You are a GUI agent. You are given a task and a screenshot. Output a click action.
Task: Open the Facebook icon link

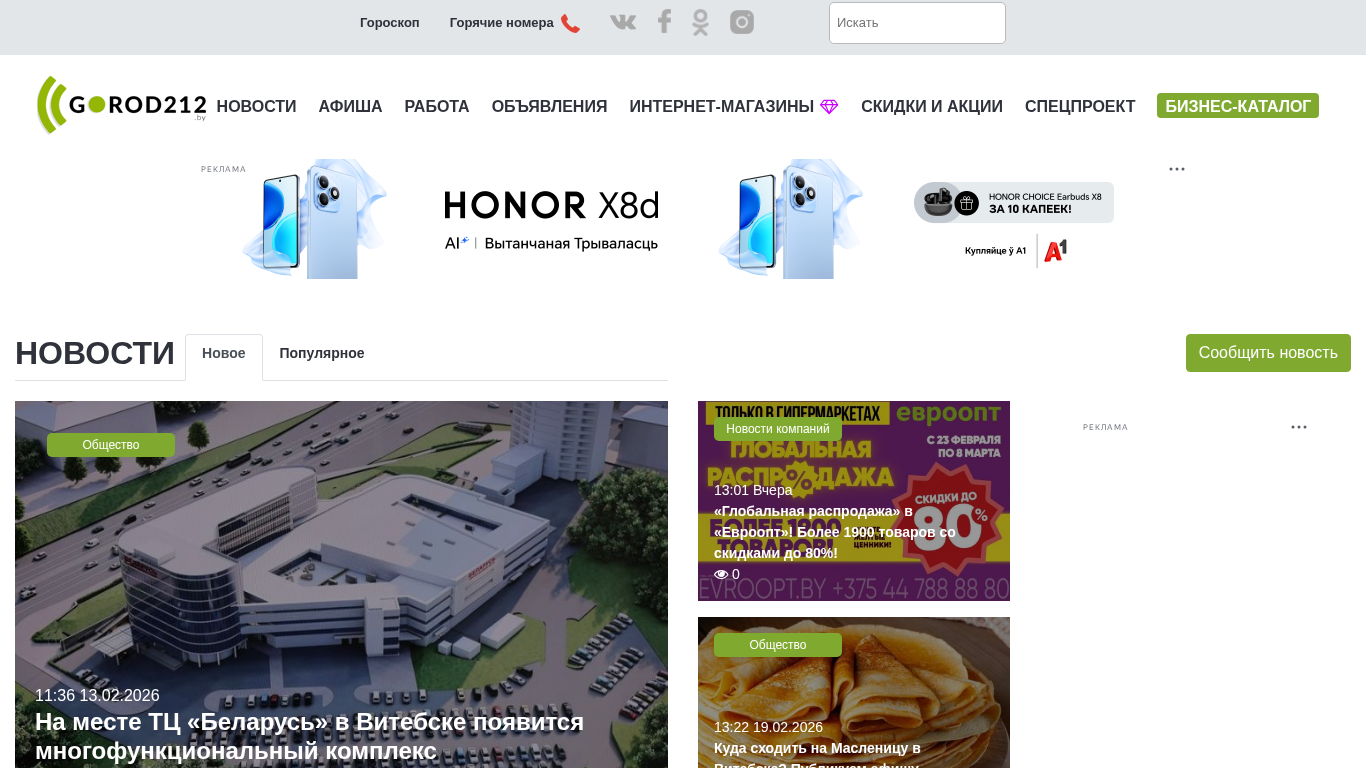(664, 22)
